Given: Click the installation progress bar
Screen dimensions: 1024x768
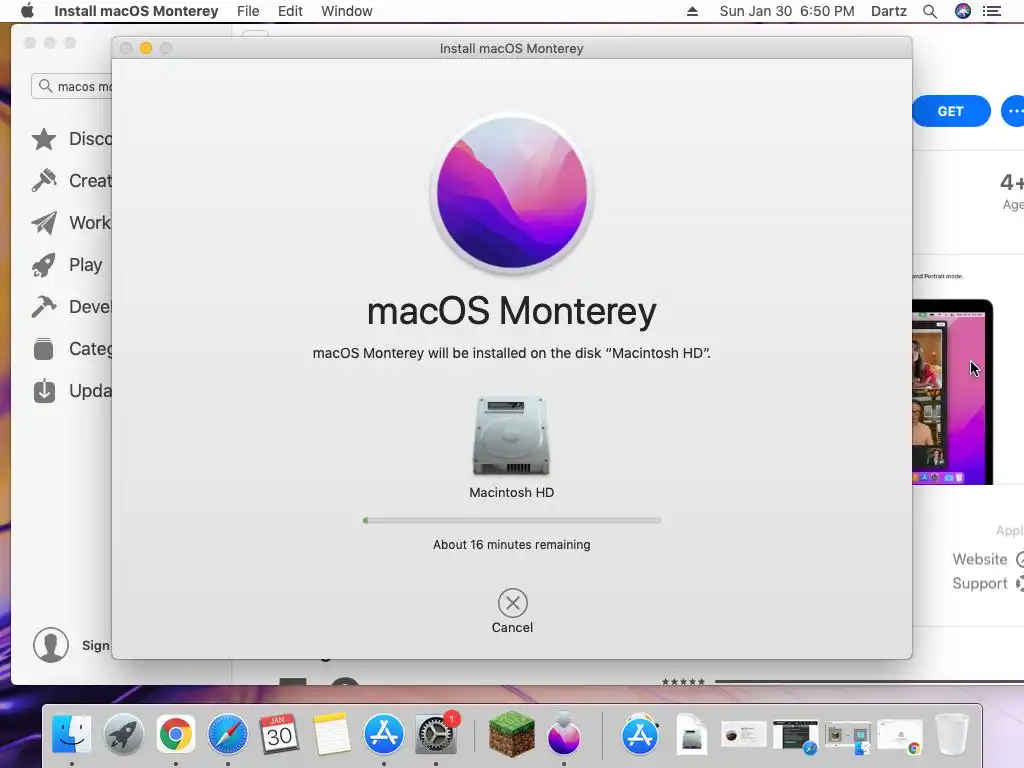Looking at the screenshot, I should [512, 520].
